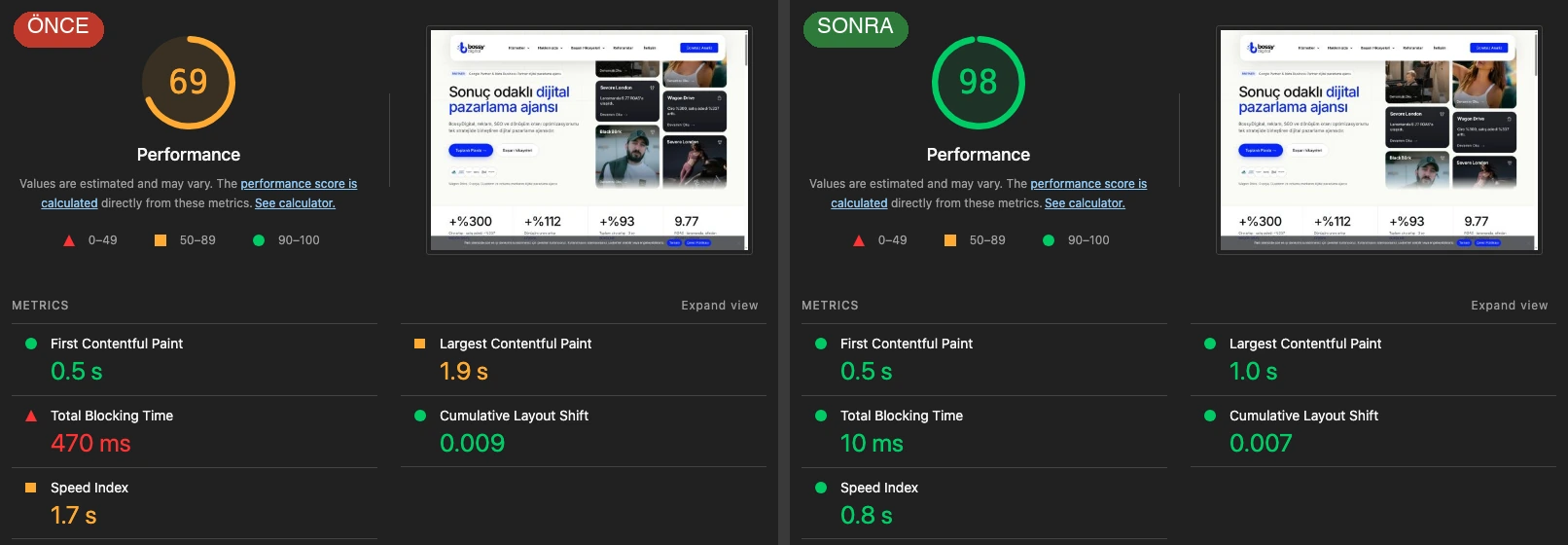The height and width of the screenshot is (545, 1568).
Task: Click the orange 69 performance score gauge
Action: (x=189, y=83)
